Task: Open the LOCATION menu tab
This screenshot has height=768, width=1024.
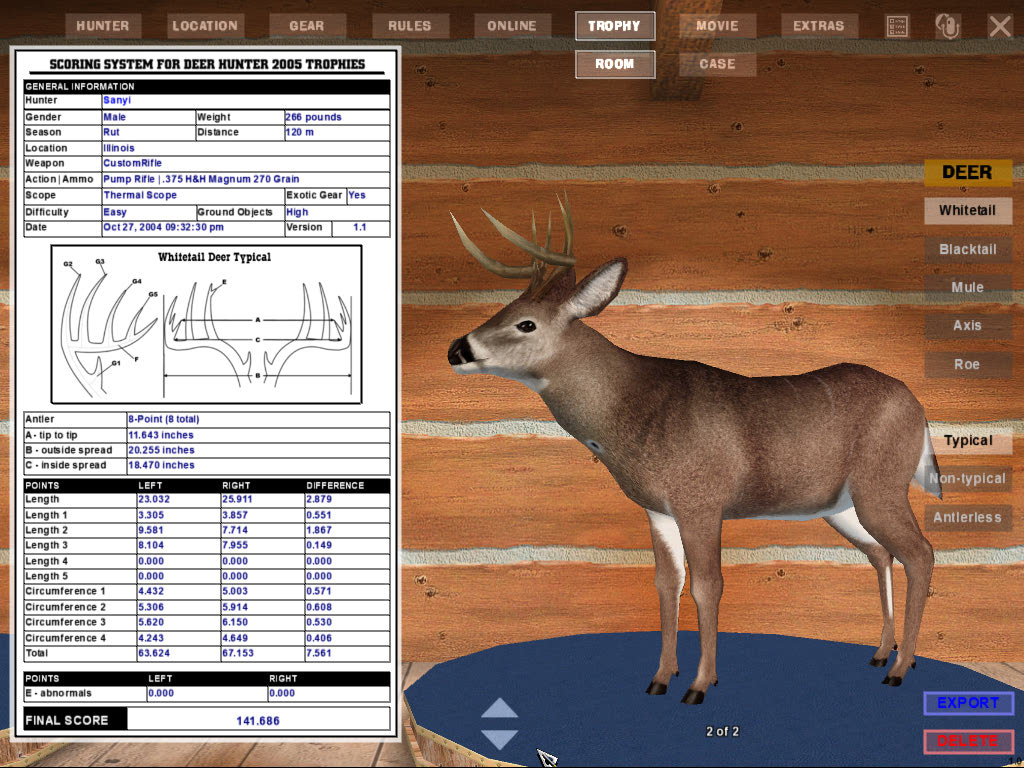Action: coord(205,26)
